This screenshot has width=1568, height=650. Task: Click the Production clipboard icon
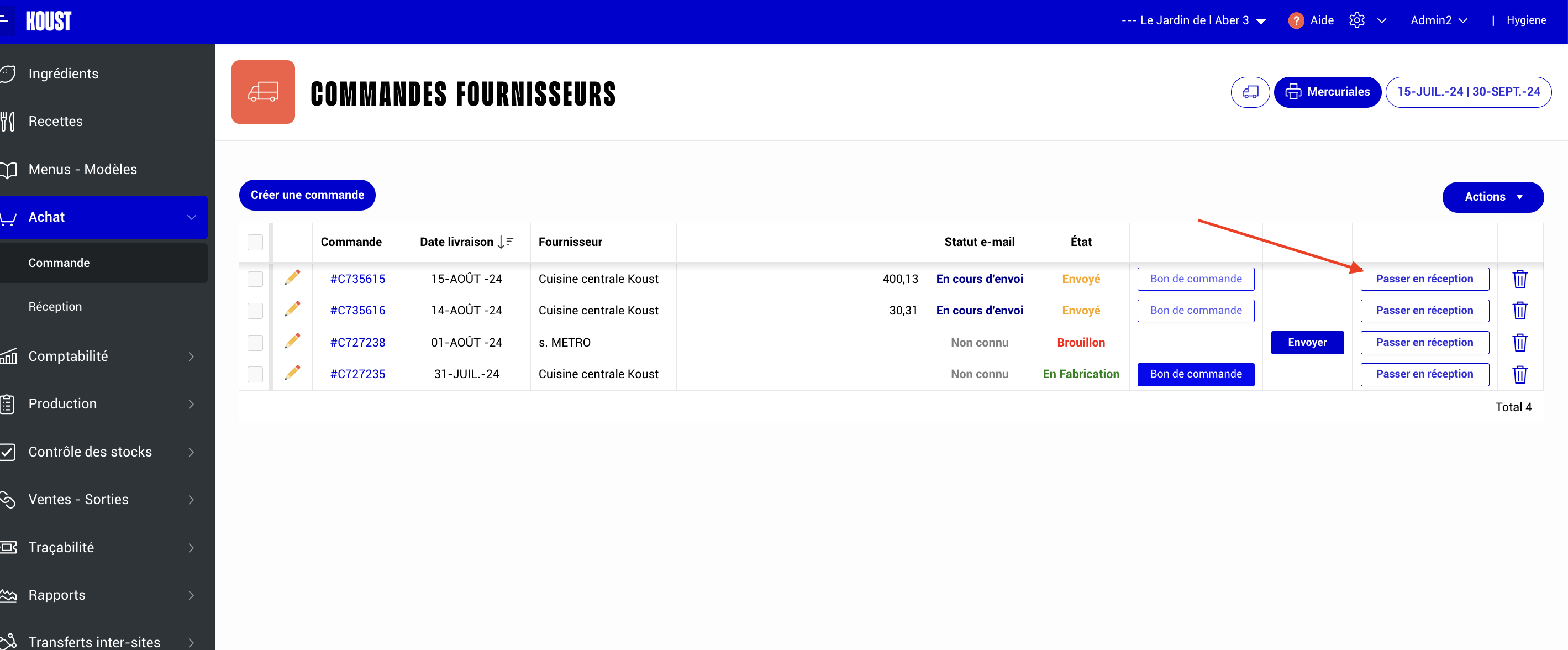click(x=8, y=404)
